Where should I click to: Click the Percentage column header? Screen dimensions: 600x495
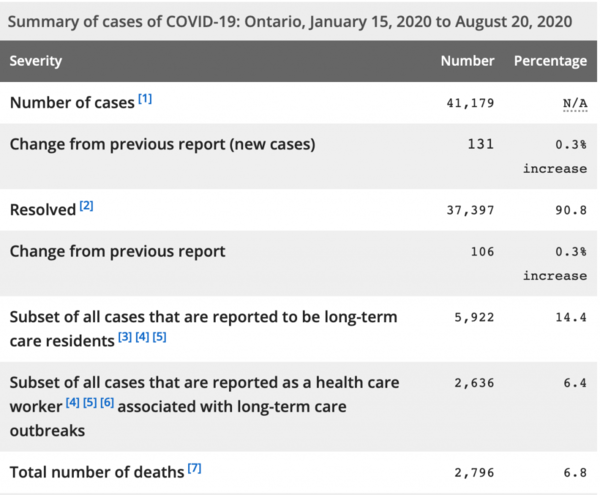point(550,61)
